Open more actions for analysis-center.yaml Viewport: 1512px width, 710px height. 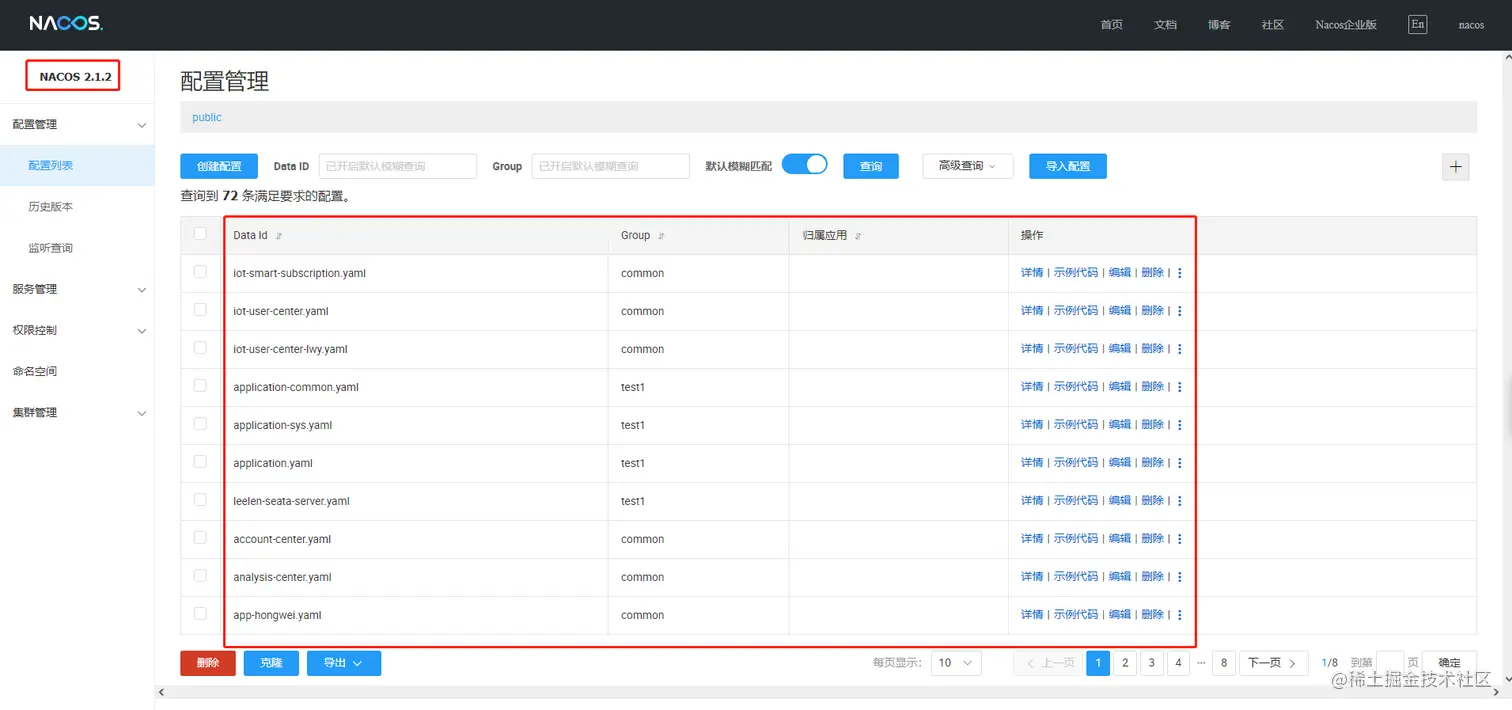pyautogui.click(x=1180, y=577)
